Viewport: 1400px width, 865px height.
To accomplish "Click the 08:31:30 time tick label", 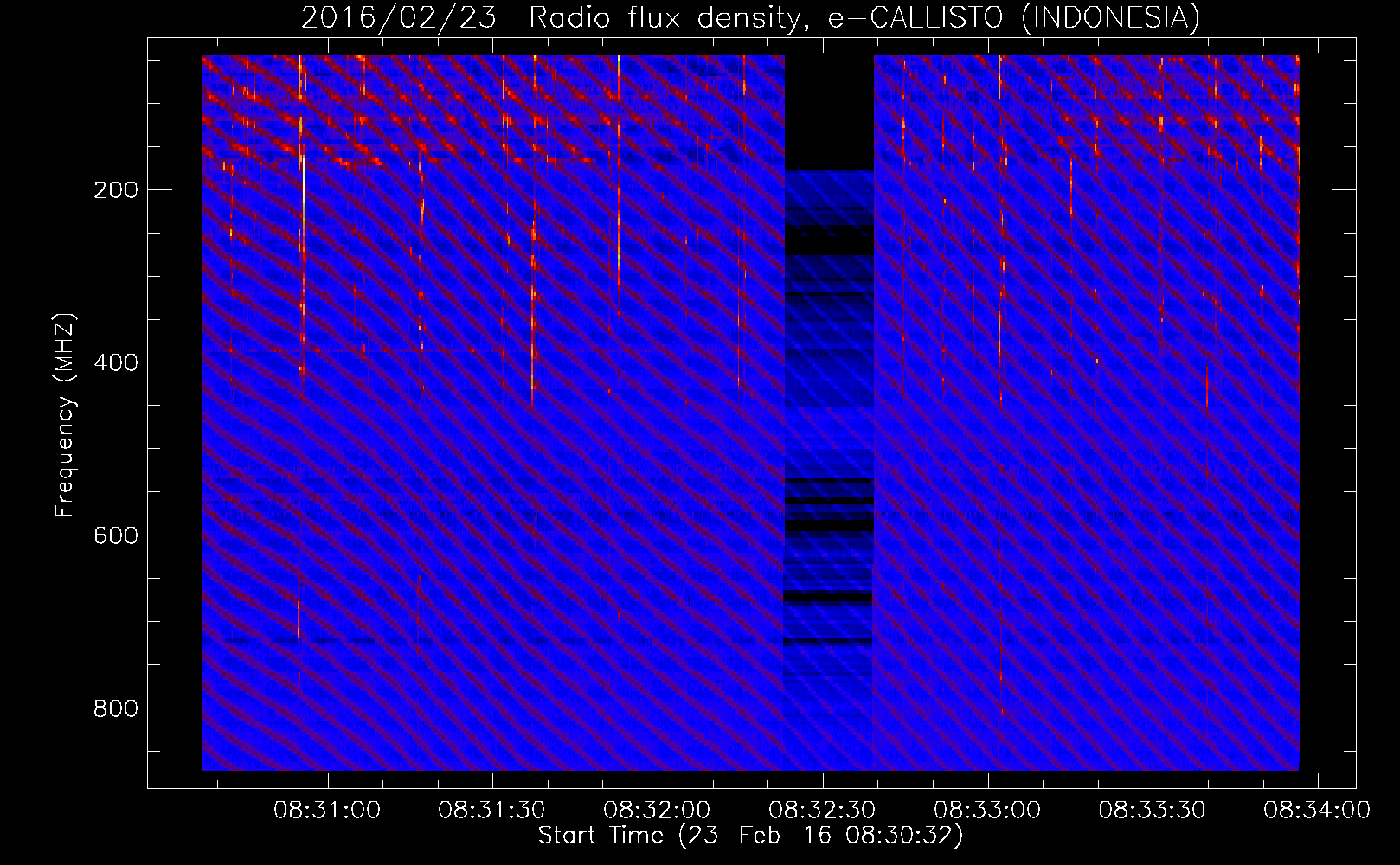I will (x=491, y=811).
